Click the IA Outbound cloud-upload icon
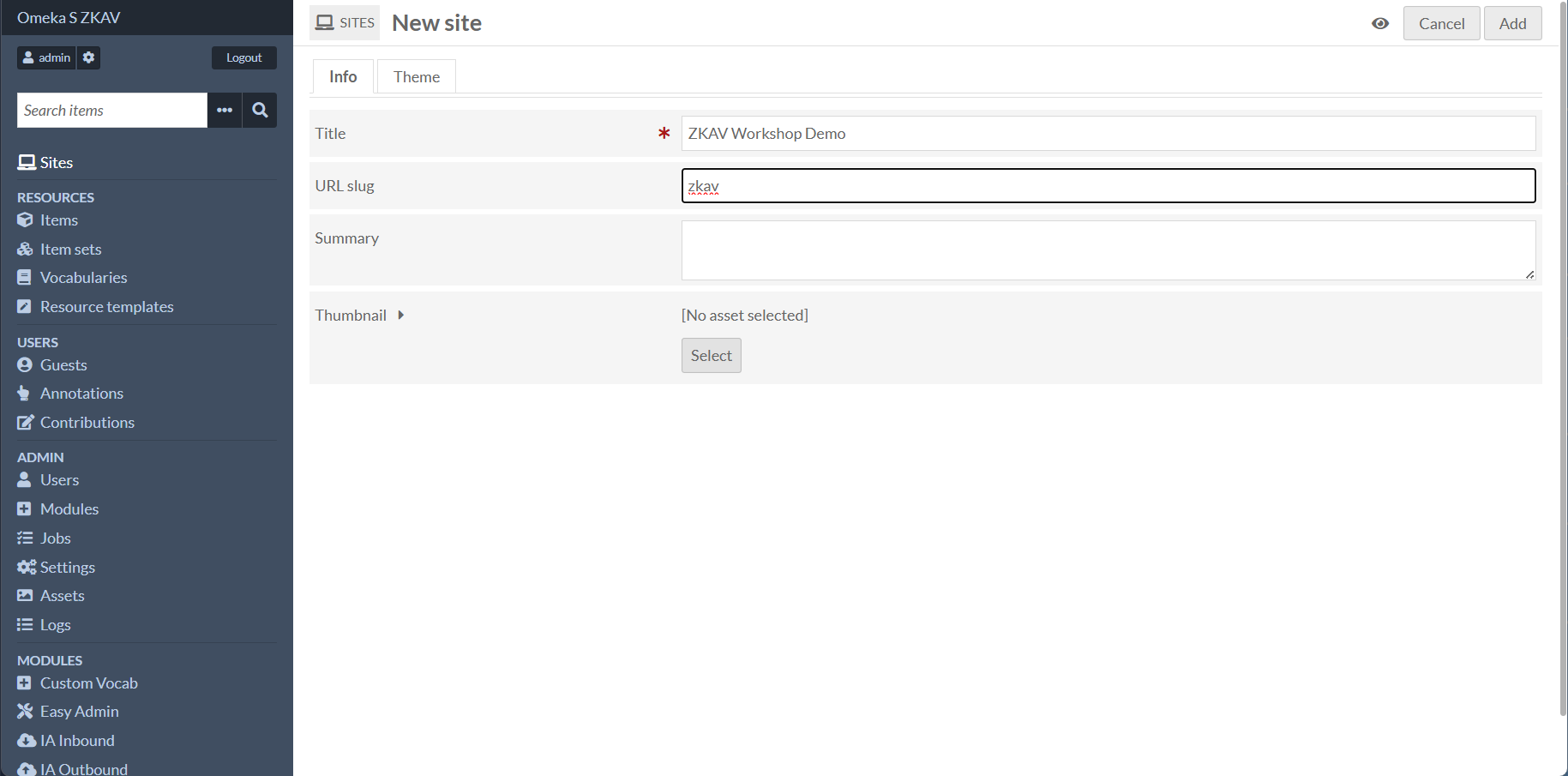This screenshot has width=1568, height=776. click(27, 769)
